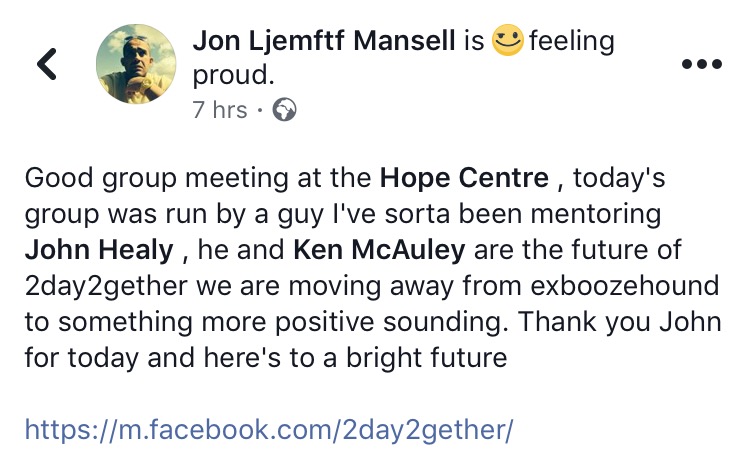Follow the m.facebook.com/2day2gether link
Screen dimensions: 742x465
[269, 430]
